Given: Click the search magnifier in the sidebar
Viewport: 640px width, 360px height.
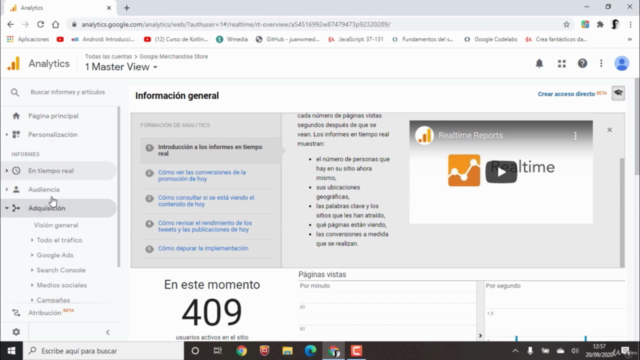Looking at the screenshot, I should pyautogui.click(x=15, y=93).
